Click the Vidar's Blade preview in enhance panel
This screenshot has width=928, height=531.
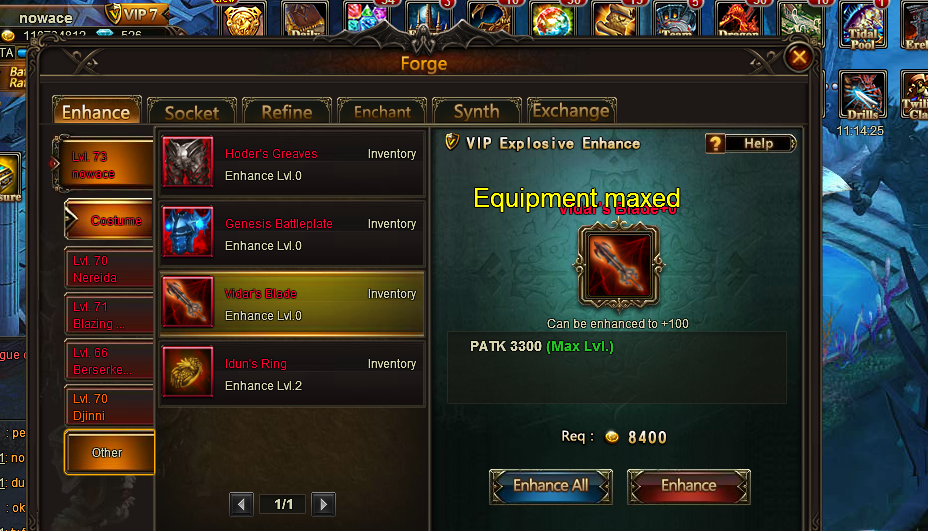point(618,265)
